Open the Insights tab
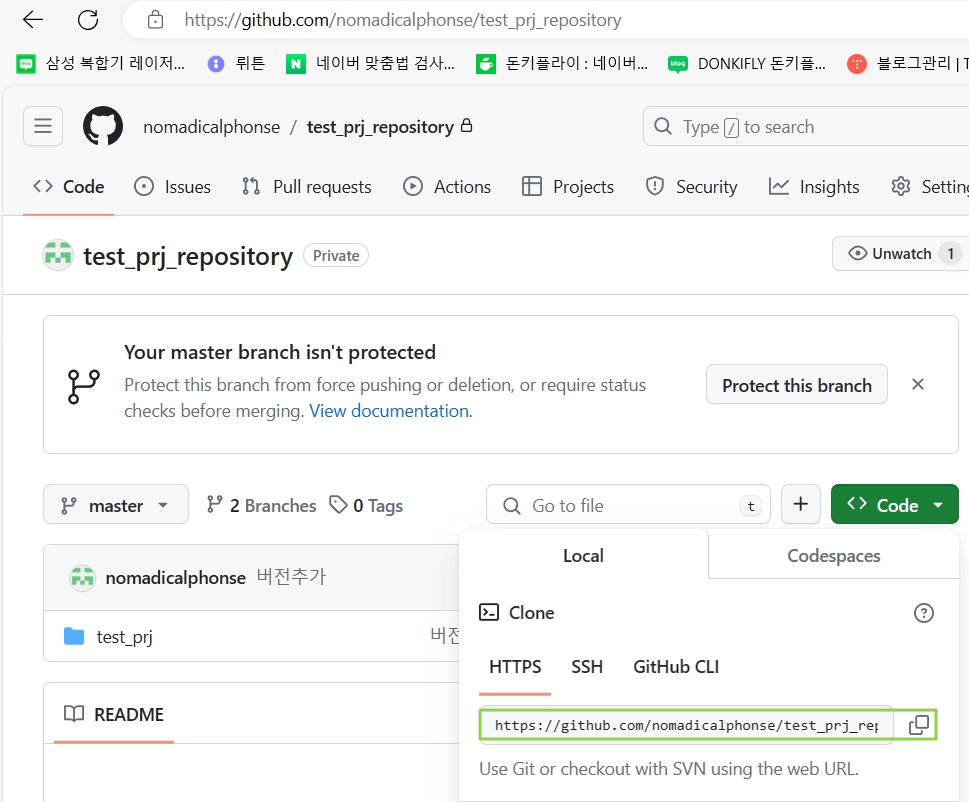Image resolution: width=969 pixels, height=802 pixels. (814, 187)
